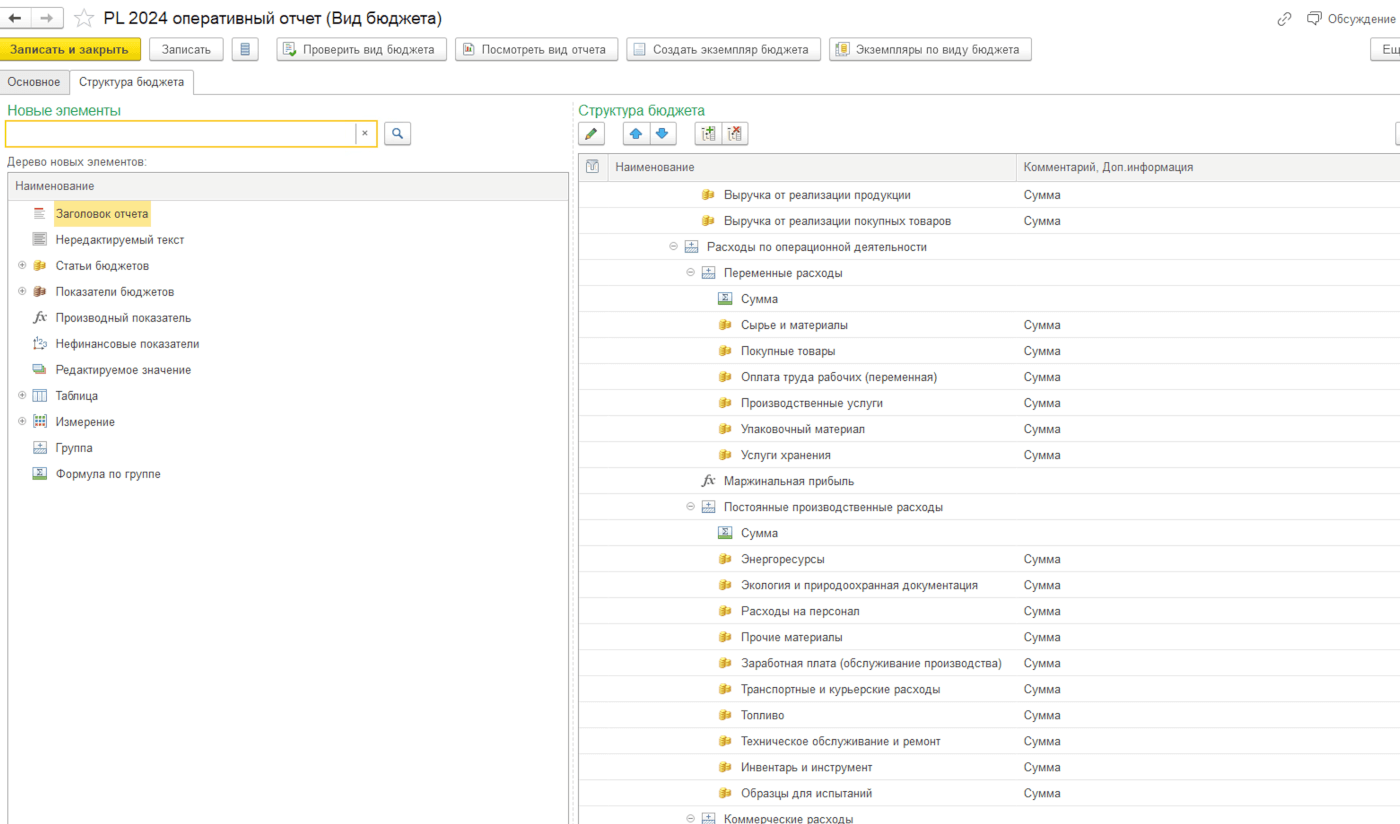Click inside the Новые элементы search field
The width and height of the screenshot is (1400, 824).
180,133
